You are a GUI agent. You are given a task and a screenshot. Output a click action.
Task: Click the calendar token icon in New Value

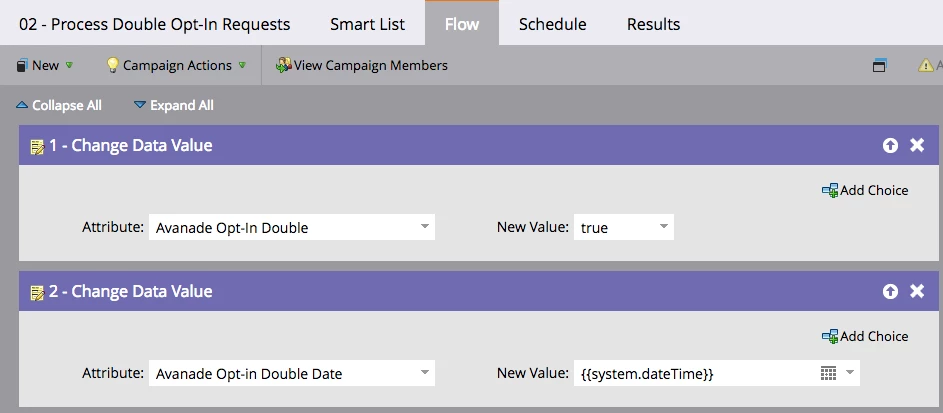pos(828,374)
